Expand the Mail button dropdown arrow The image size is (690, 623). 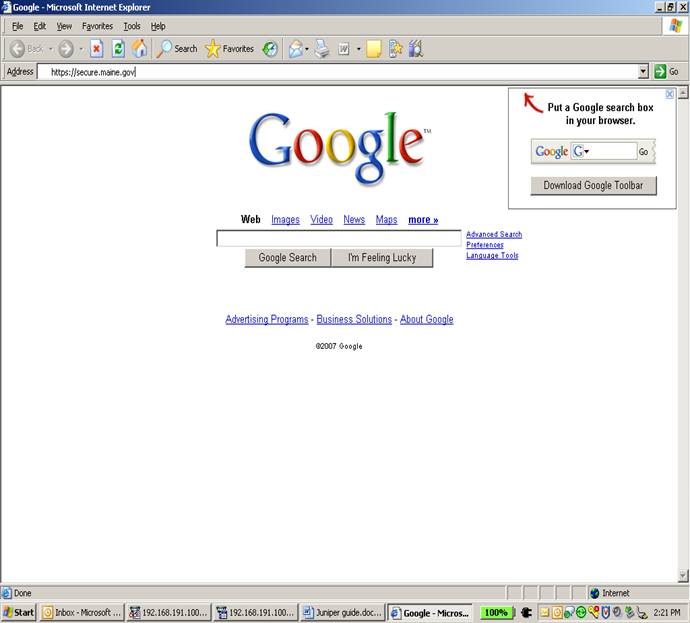(x=307, y=49)
